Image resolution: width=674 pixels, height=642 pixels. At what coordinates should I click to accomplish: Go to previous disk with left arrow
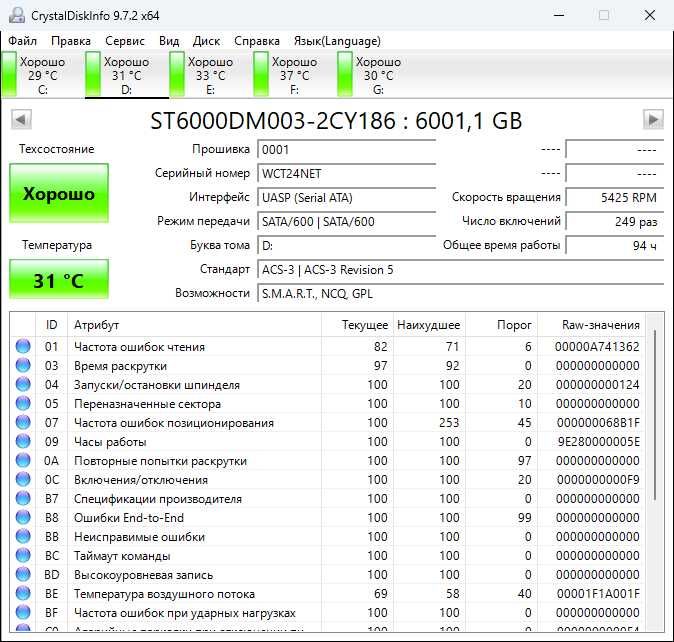(x=21, y=119)
